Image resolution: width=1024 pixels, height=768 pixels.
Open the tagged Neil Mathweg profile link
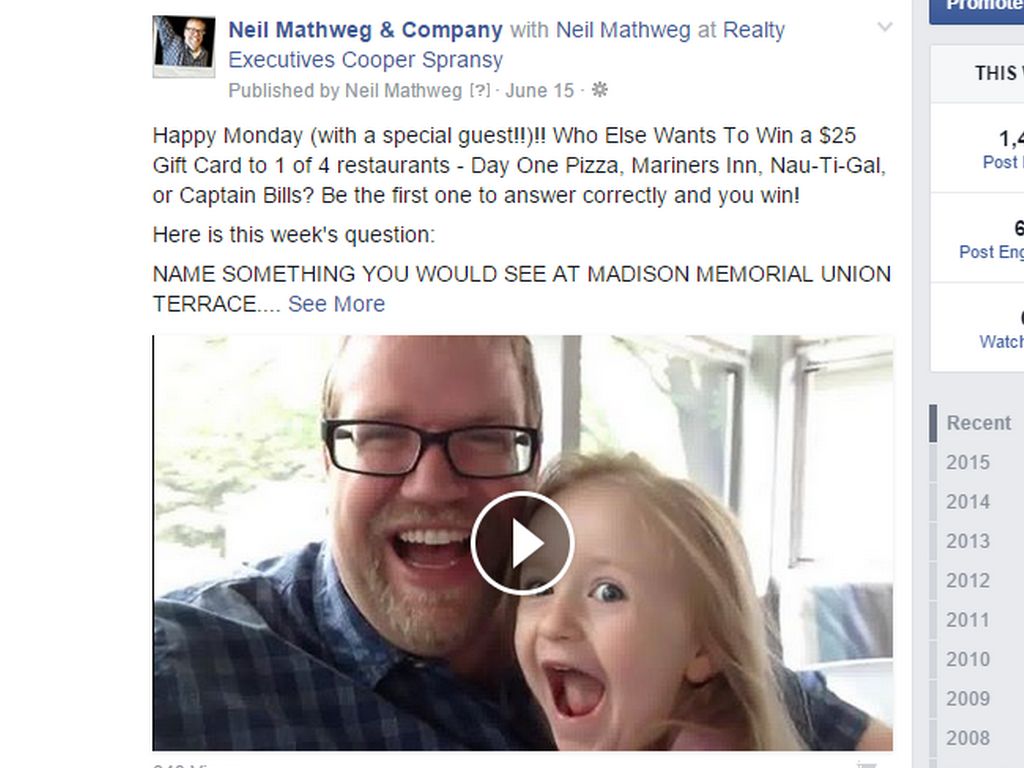(623, 30)
